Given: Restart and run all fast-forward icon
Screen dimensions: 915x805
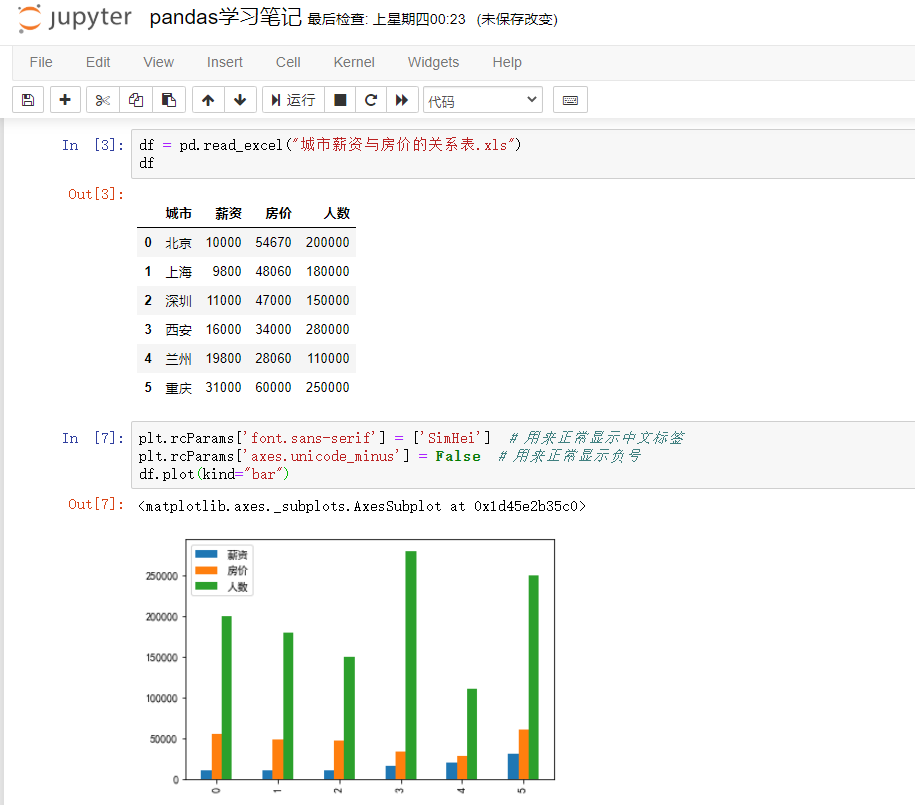Looking at the screenshot, I should [x=402, y=100].
